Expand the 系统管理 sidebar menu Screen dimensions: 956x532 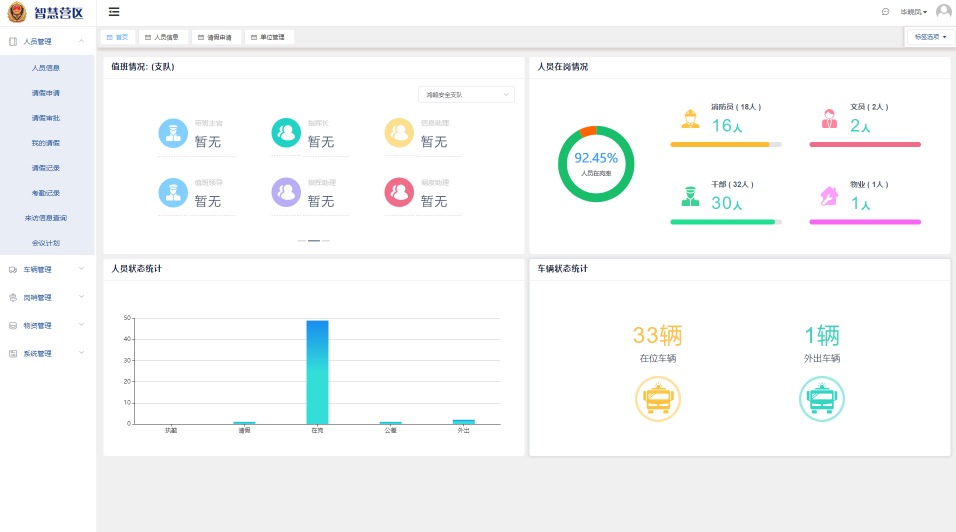pyautogui.click(x=46, y=353)
